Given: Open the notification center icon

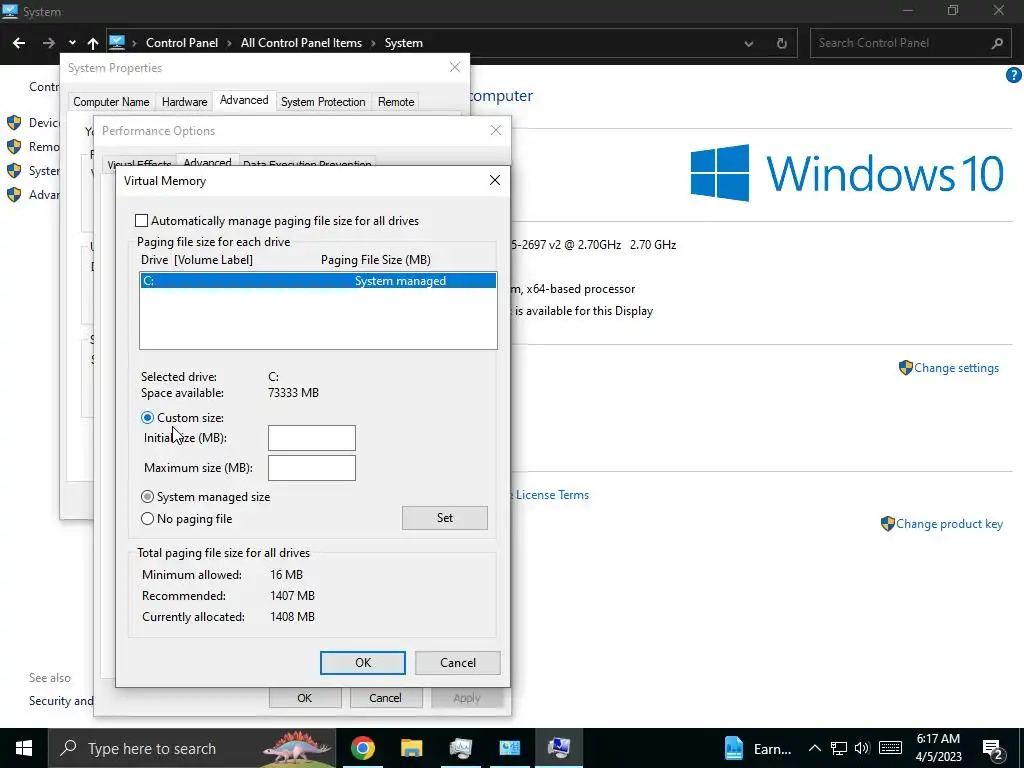Looking at the screenshot, I should [x=993, y=749].
